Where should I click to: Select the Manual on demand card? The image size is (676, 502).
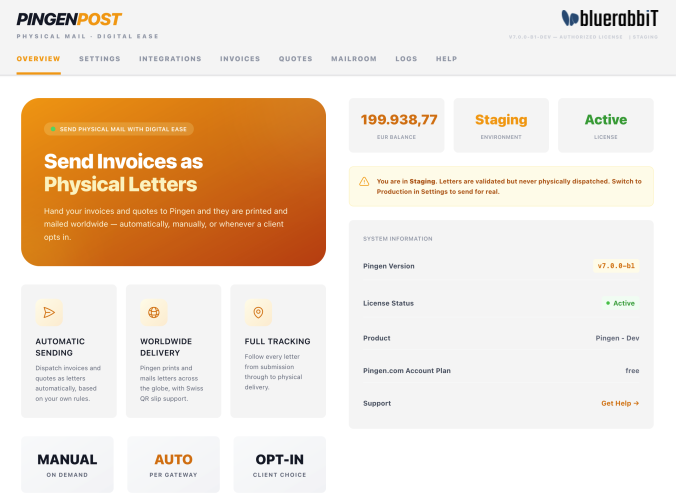point(67,464)
